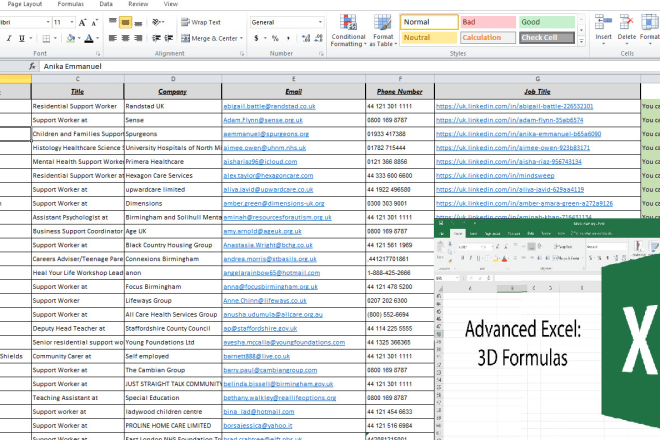This screenshot has height=440, width=660.
Task: Apply the Check Cell style
Action: tap(547, 37)
